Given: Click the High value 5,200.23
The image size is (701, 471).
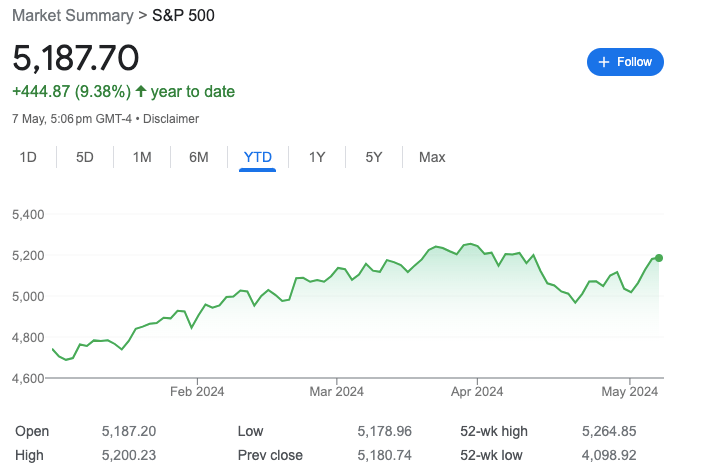Looking at the screenshot, I should pos(129,455).
